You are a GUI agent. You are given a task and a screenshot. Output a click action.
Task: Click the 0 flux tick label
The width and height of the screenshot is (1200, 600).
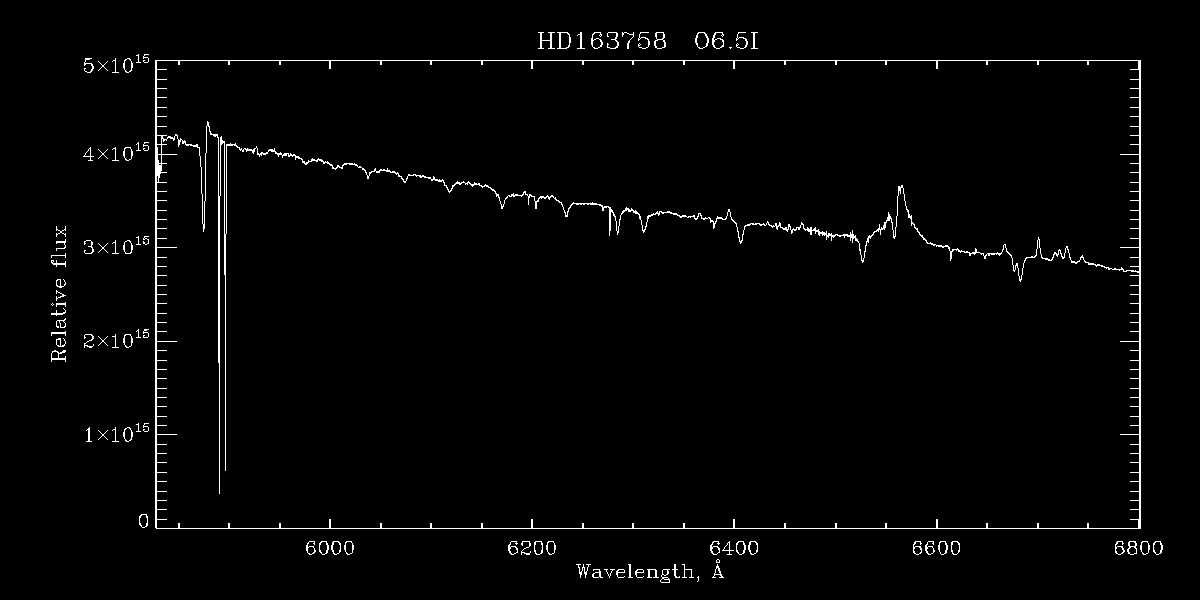[144, 521]
